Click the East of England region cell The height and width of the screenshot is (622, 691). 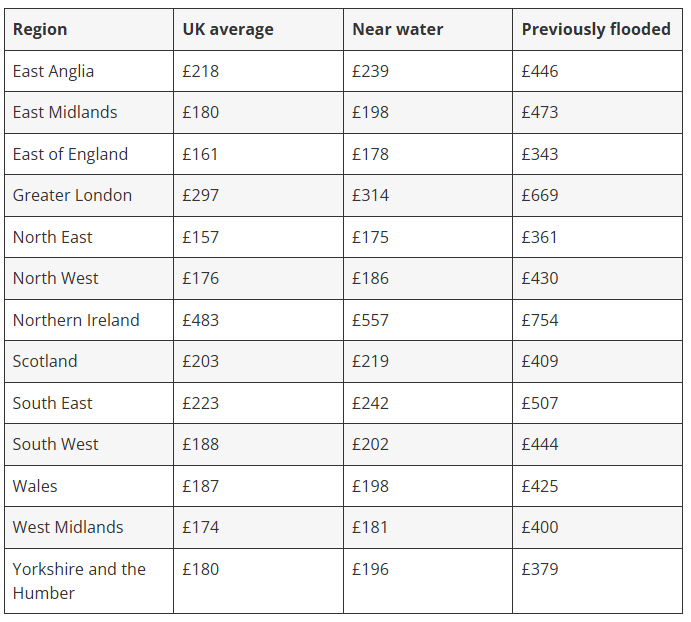[70, 154]
